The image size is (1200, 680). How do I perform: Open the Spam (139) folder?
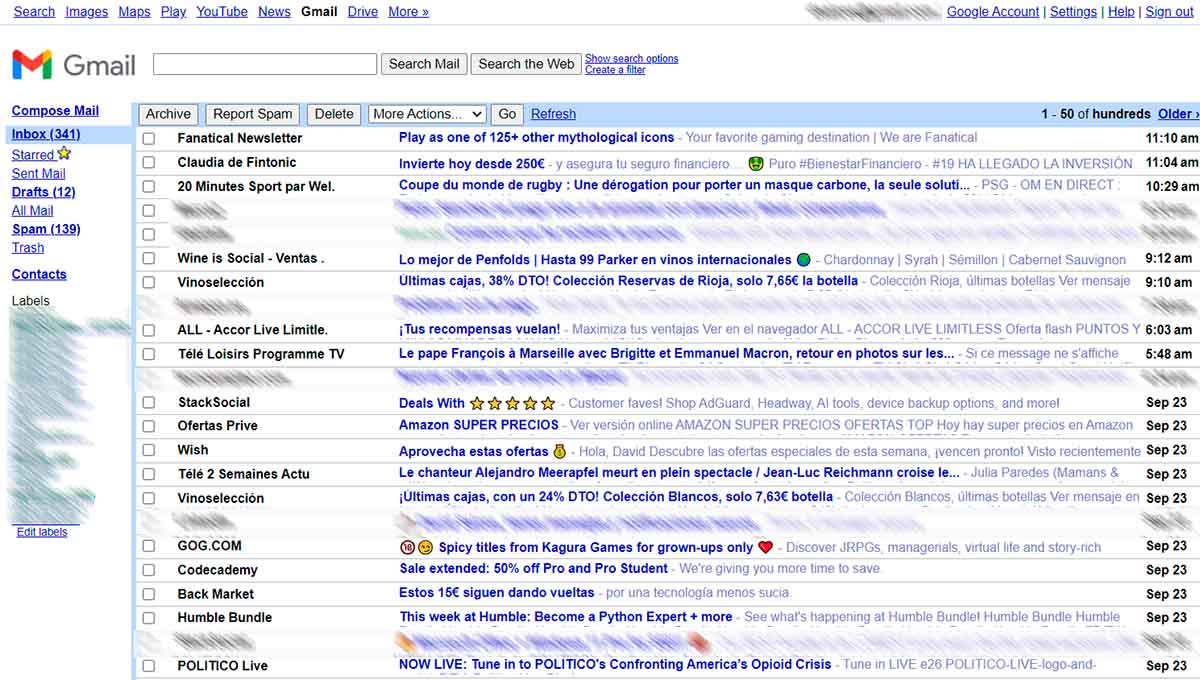pos(46,229)
